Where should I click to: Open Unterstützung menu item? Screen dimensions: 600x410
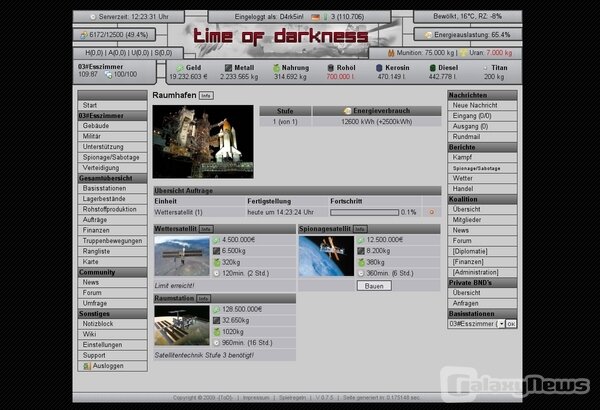tap(112, 147)
